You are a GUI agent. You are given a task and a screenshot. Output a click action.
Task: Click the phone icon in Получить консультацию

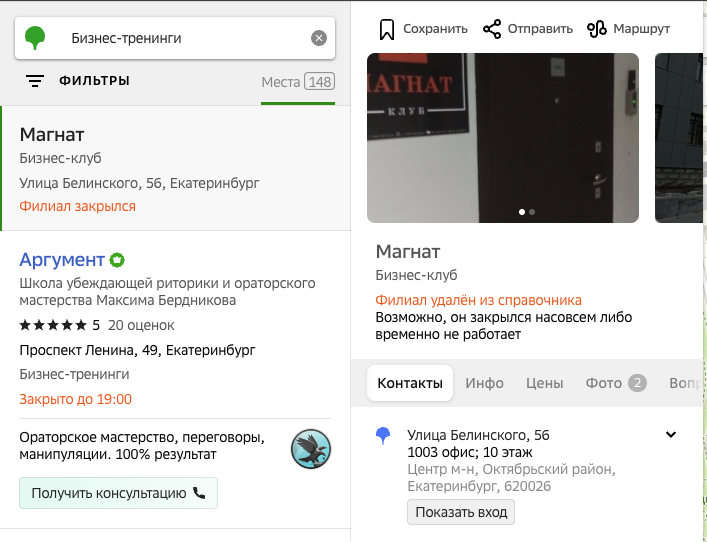[x=199, y=493]
